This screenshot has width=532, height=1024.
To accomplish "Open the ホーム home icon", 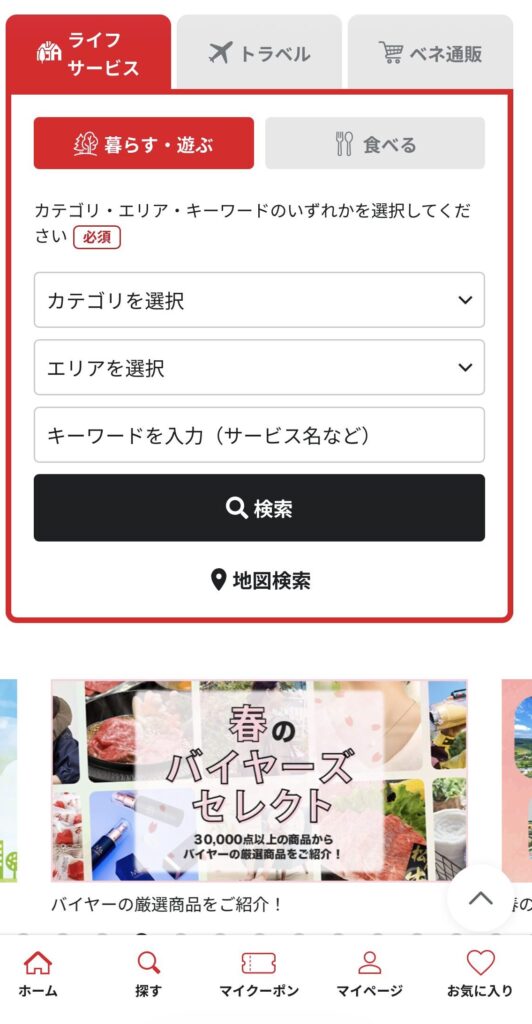I will click(38, 963).
